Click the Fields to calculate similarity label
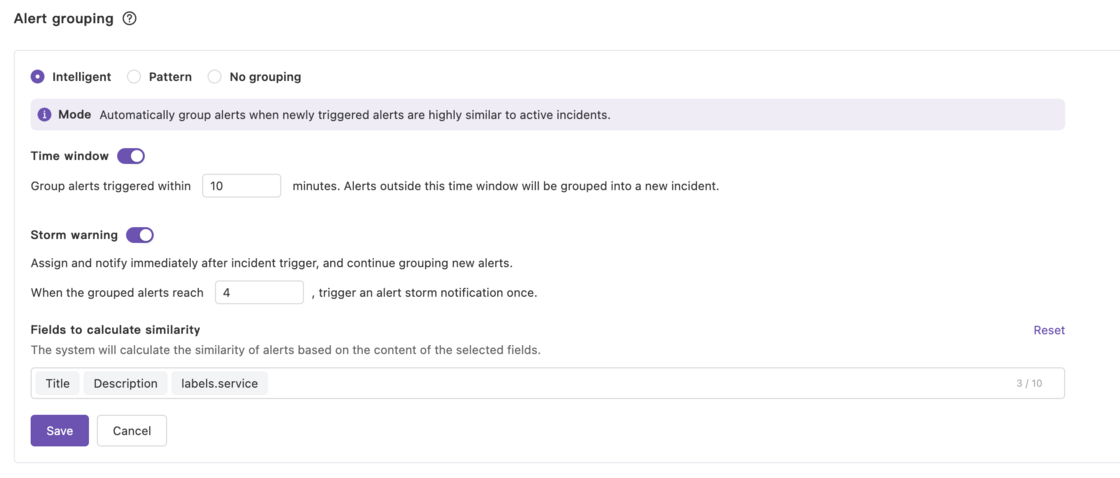 click(116, 330)
